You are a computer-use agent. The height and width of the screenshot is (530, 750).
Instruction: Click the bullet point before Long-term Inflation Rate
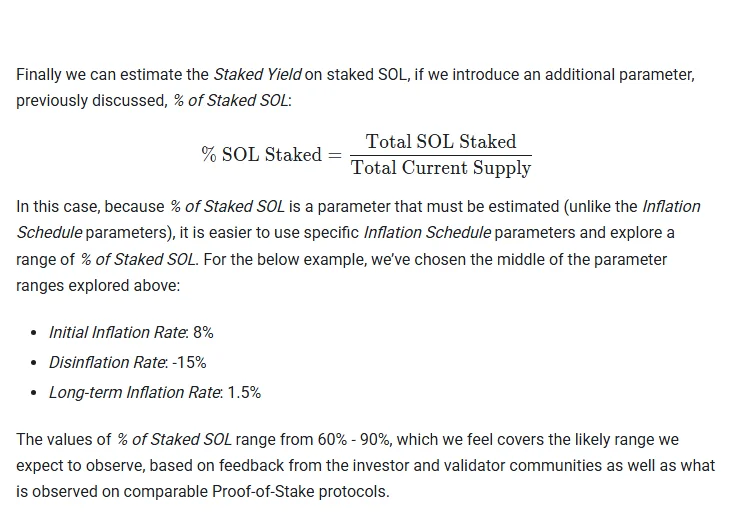click(33, 393)
